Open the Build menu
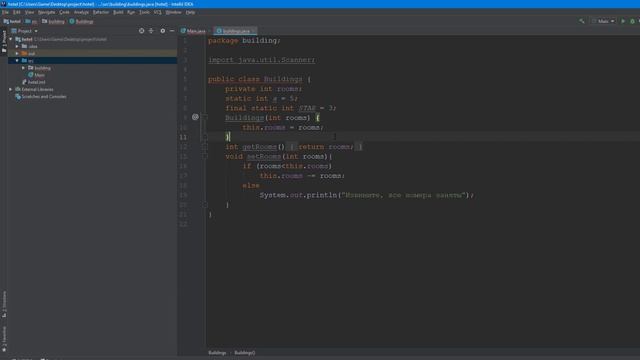The height and width of the screenshot is (360, 640). point(118,12)
